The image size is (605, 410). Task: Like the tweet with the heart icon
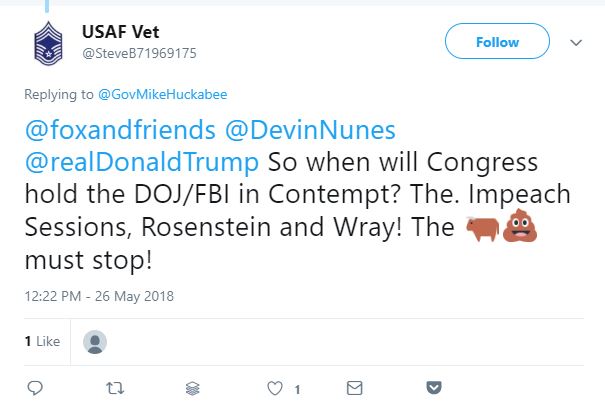[x=273, y=387]
